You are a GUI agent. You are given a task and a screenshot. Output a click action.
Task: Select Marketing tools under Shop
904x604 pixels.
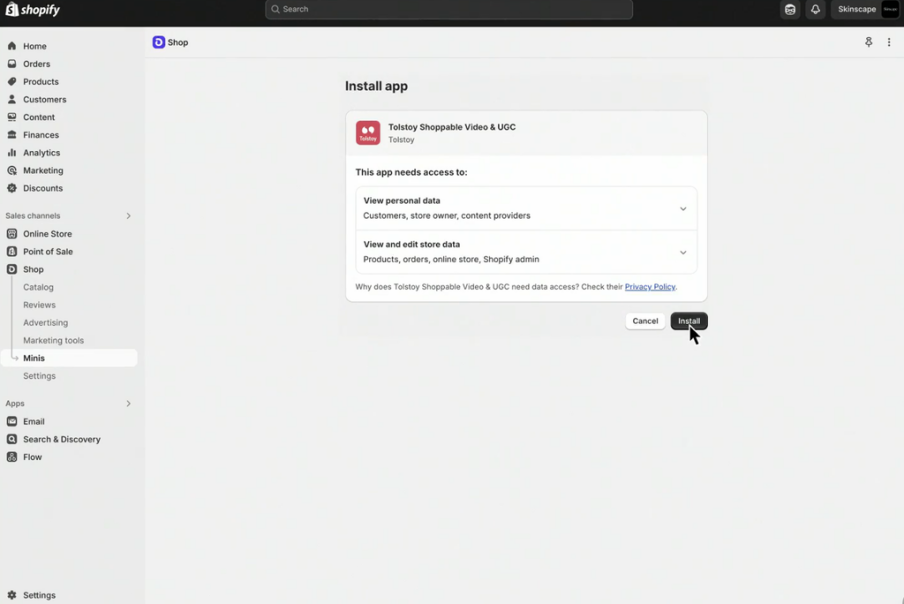(53, 340)
